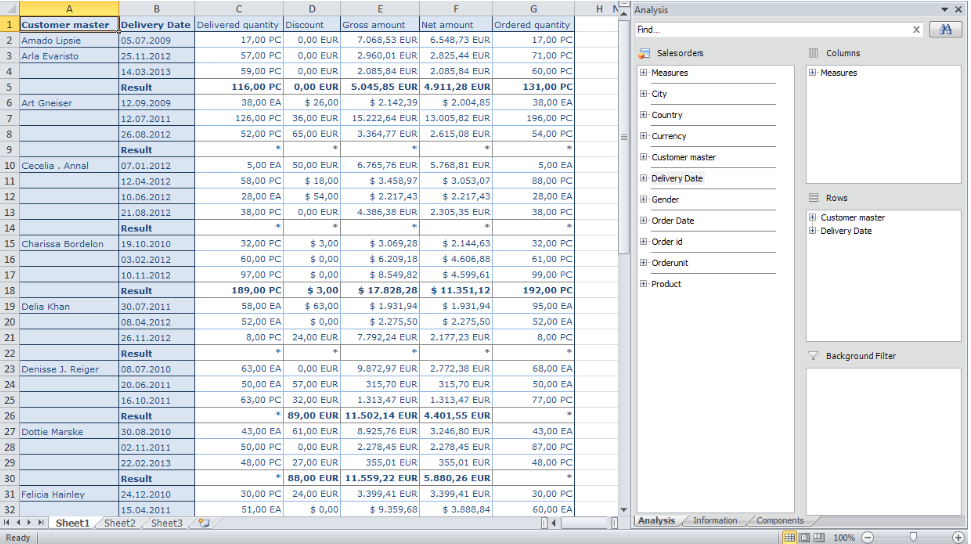The height and width of the screenshot is (544, 971).
Task: Expand Delivery Date in Rows area
Action: (x=812, y=230)
